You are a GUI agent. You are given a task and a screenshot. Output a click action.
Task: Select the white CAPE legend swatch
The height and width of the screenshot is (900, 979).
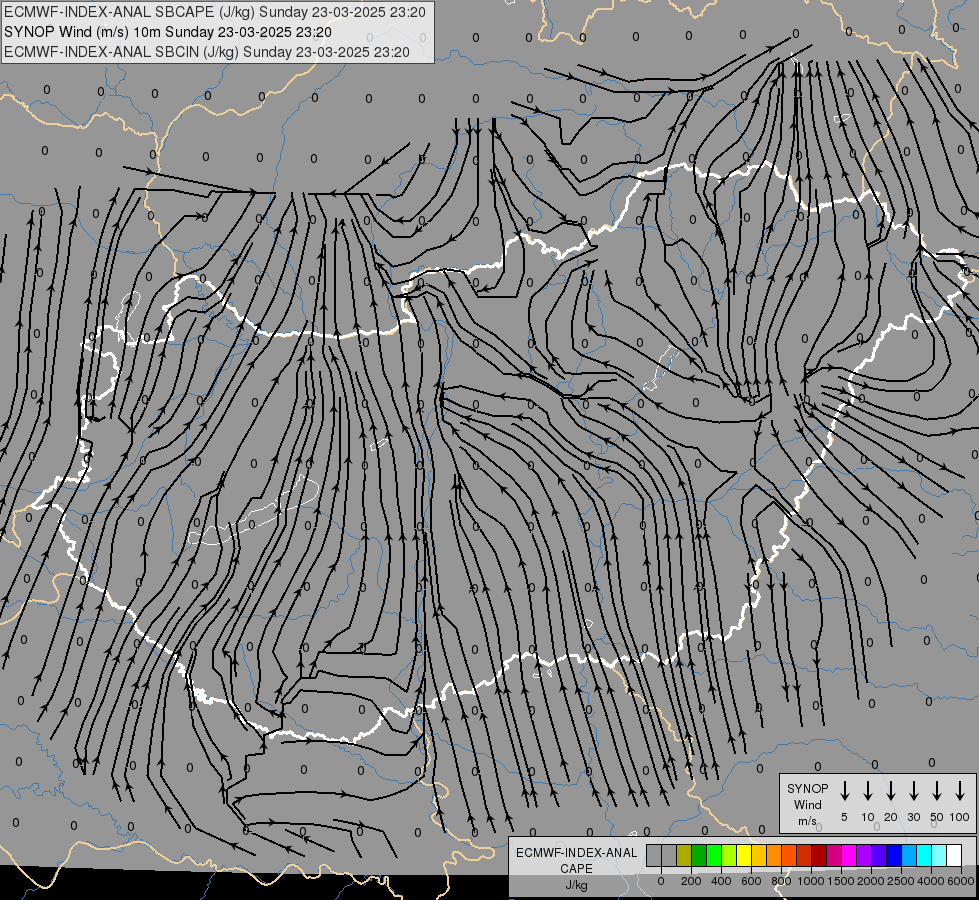[954, 855]
